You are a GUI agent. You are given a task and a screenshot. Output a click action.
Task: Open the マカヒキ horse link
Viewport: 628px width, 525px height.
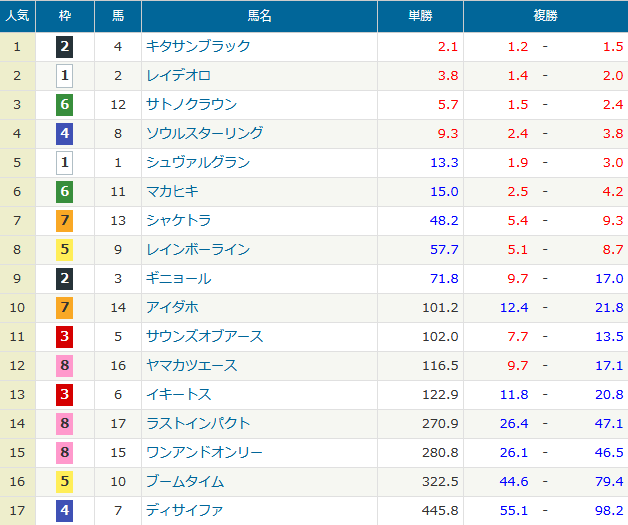(171, 191)
